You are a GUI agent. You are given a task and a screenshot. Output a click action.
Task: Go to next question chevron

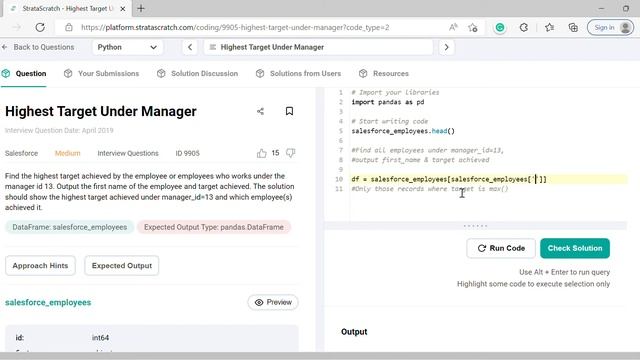coord(447,47)
